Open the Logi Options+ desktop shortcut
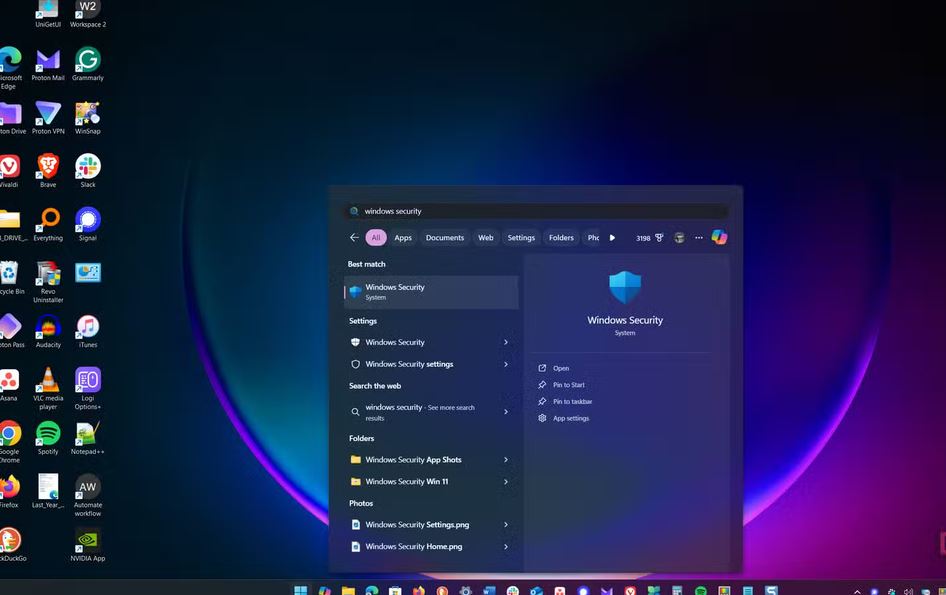This screenshot has height=595, width=946. point(87,389)
